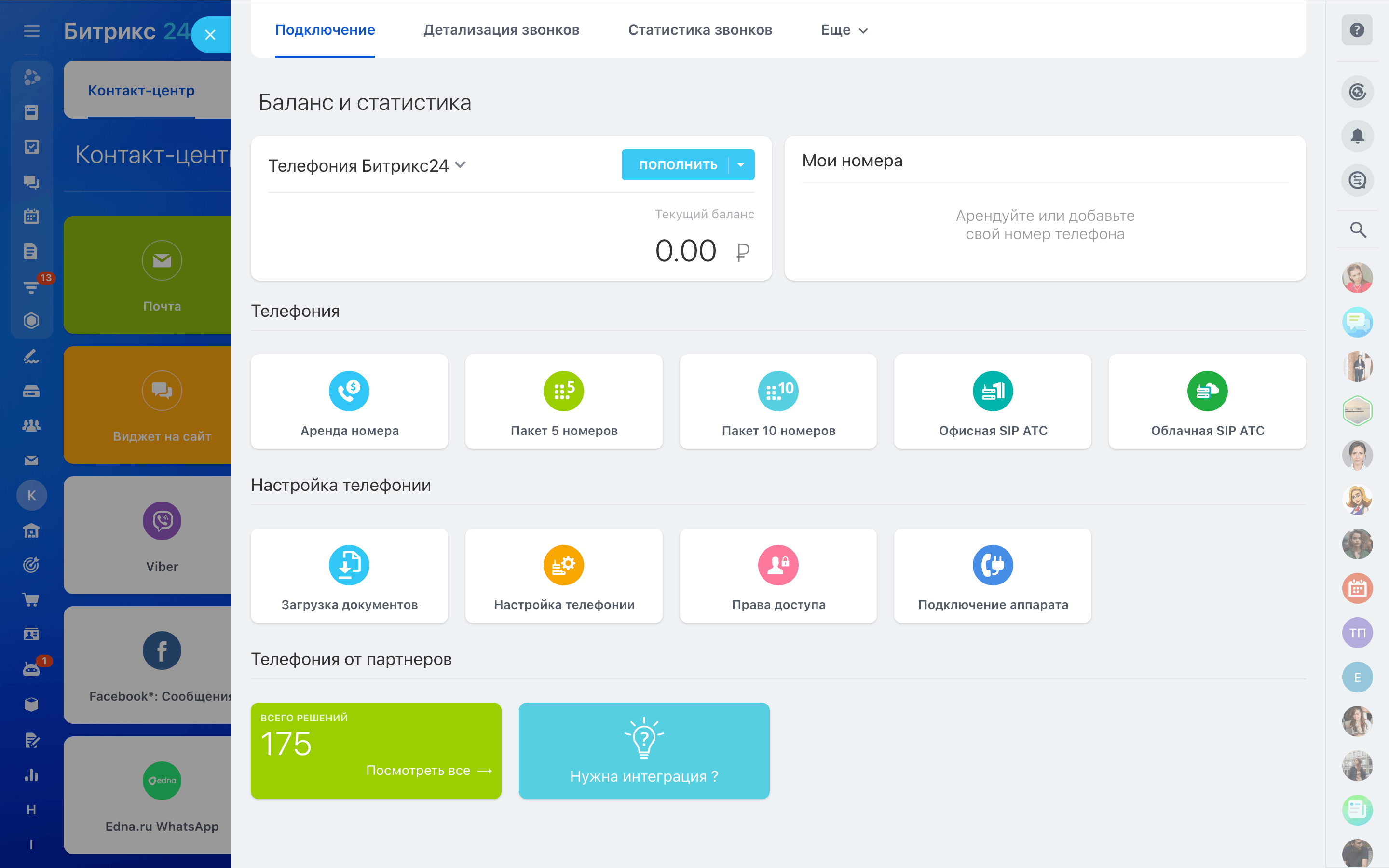1389x868 pixels.
Task: Switch to the Подключение tab
Action: tap(325, 30)
